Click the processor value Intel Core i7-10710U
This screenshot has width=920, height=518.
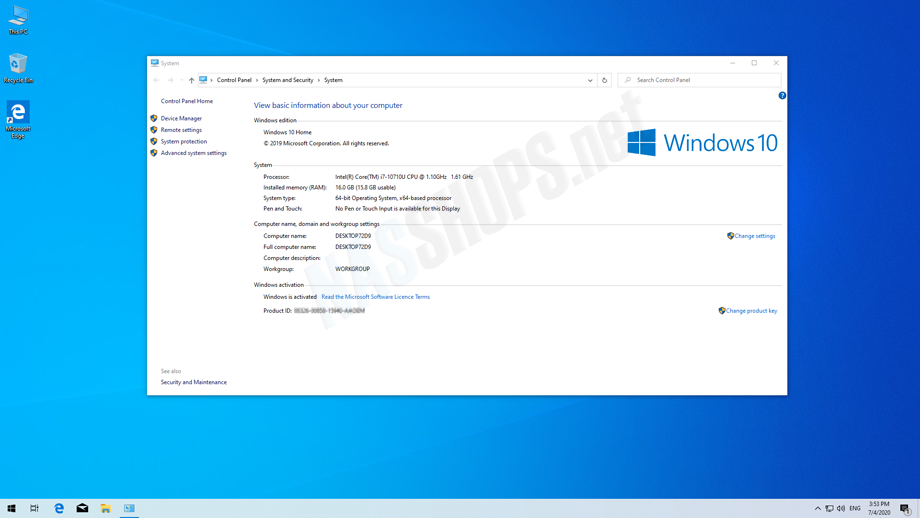[404, 177]
